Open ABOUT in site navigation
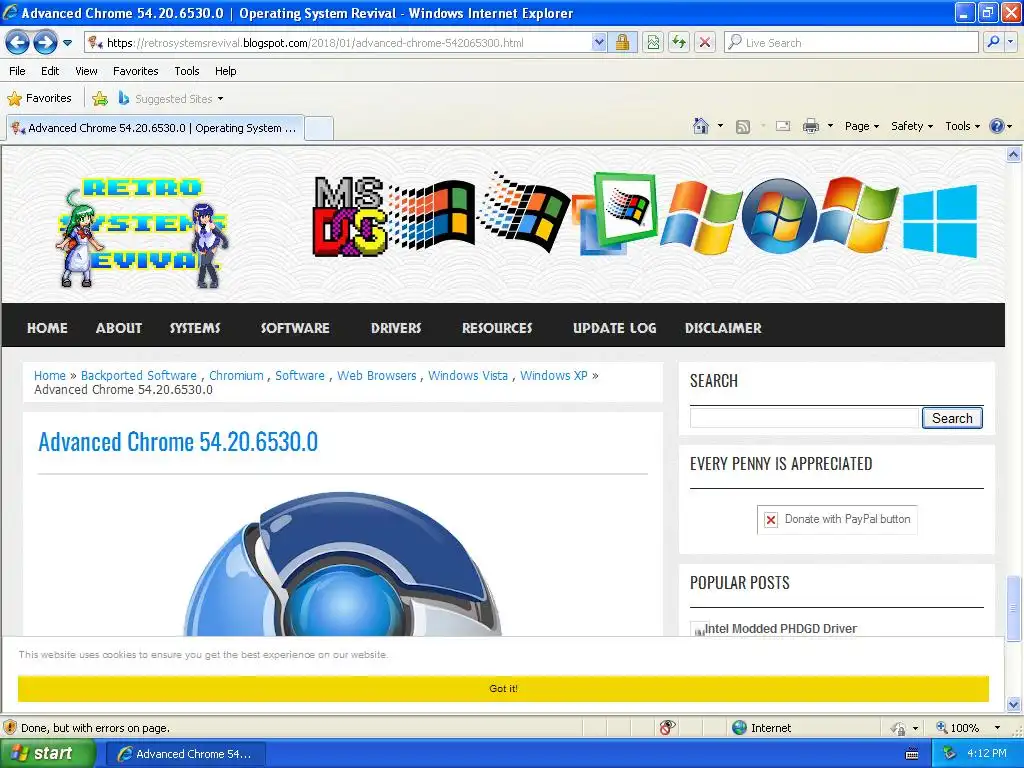 (119, 328)
